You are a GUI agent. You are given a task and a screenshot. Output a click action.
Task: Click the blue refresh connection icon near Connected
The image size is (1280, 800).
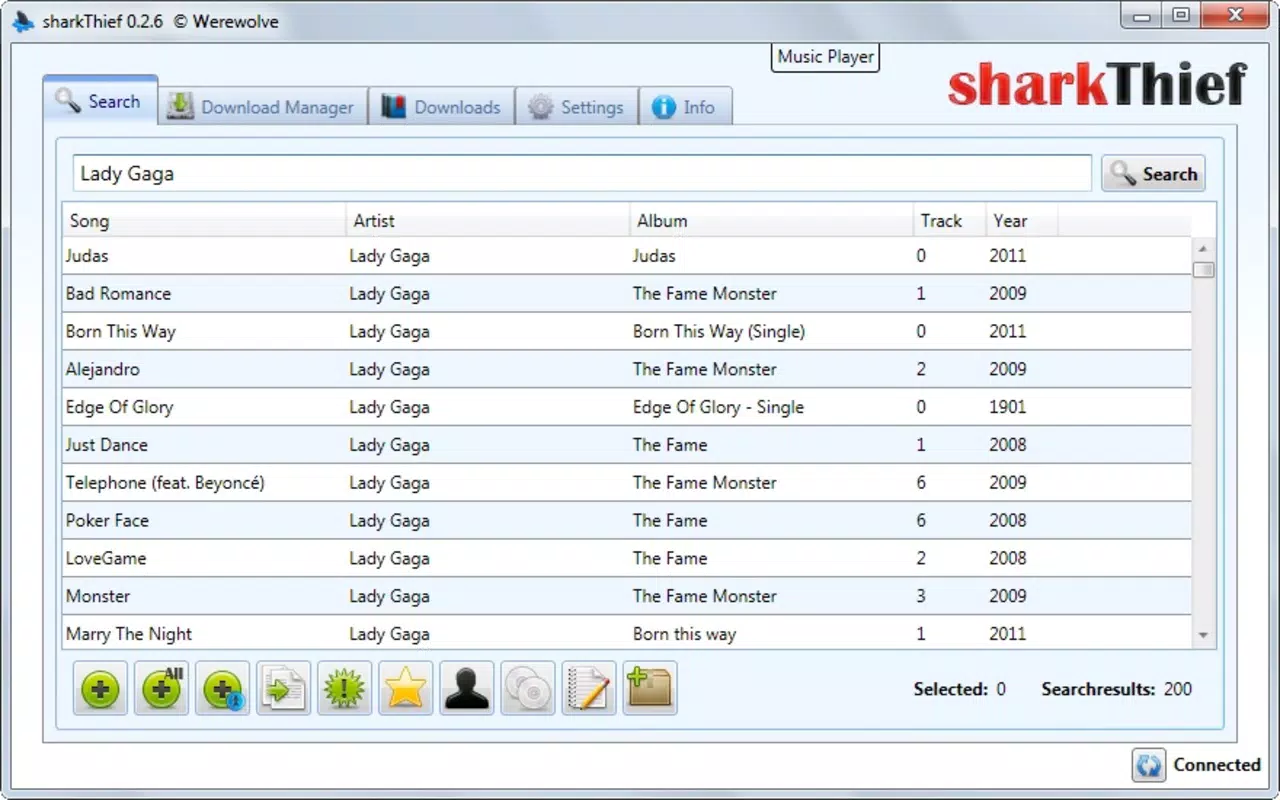(1149, 765)
